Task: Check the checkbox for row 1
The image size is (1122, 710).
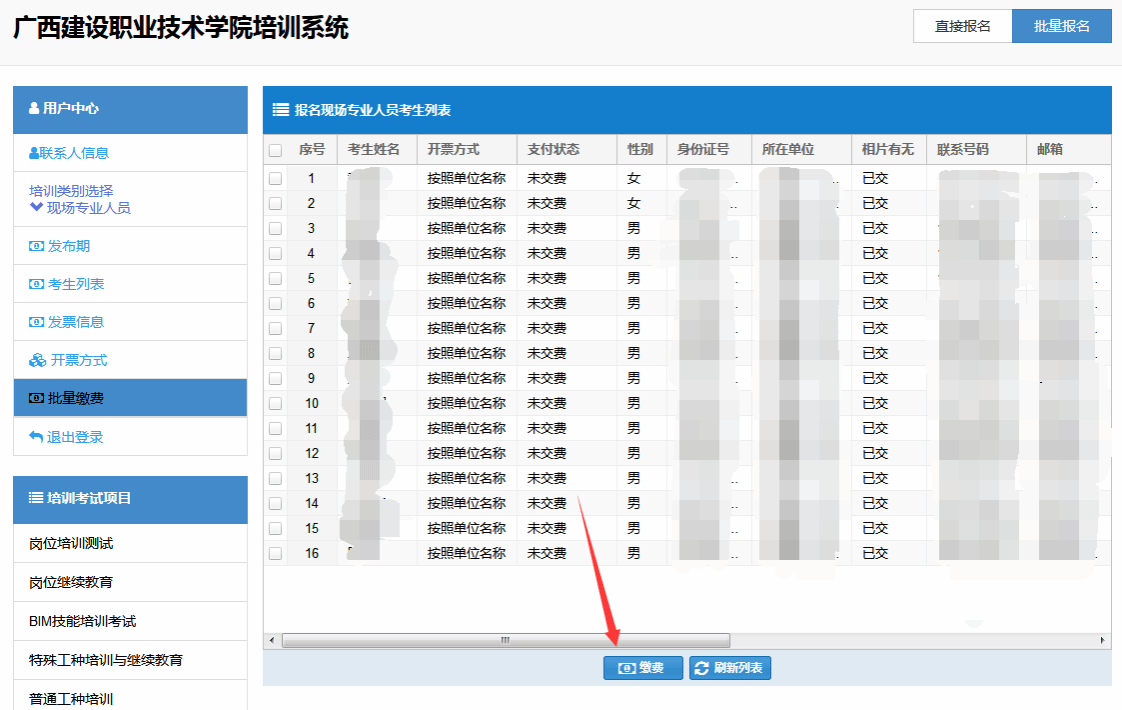Action: pos(275,178)
